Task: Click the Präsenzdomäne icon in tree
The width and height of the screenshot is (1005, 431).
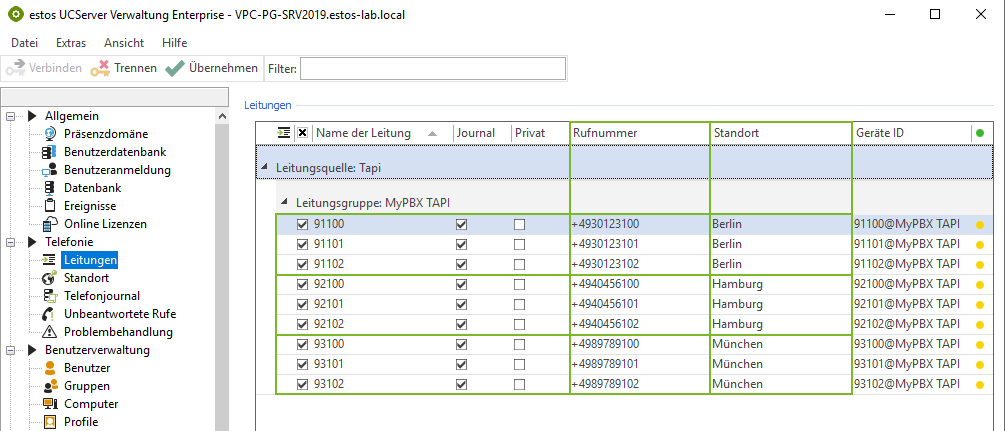Action: 50,134
